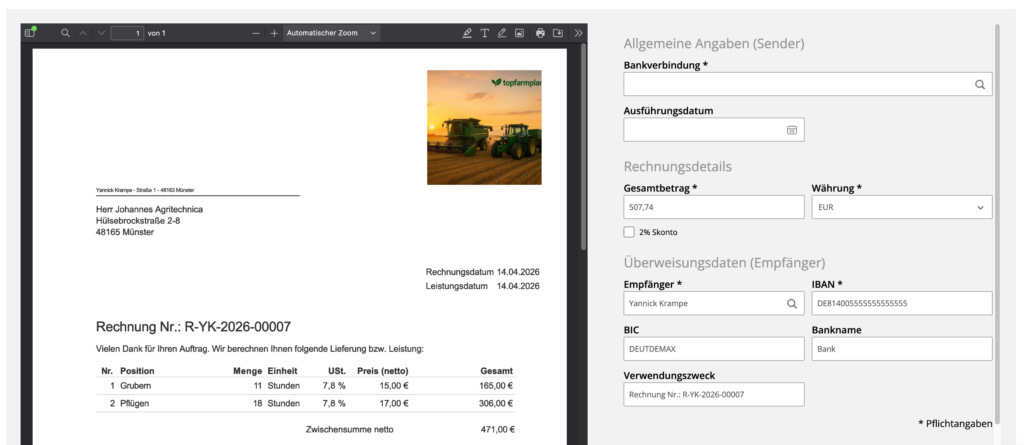Screen dimensions: 1024x445
Task: Open the Automatischer Zoom dropdown
Action: 331,33
